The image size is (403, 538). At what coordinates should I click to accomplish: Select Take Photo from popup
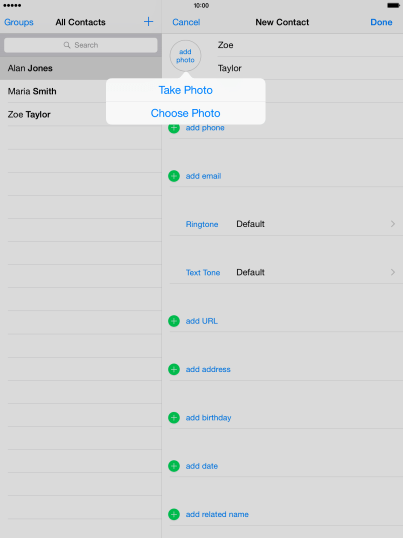pos(186,90)
